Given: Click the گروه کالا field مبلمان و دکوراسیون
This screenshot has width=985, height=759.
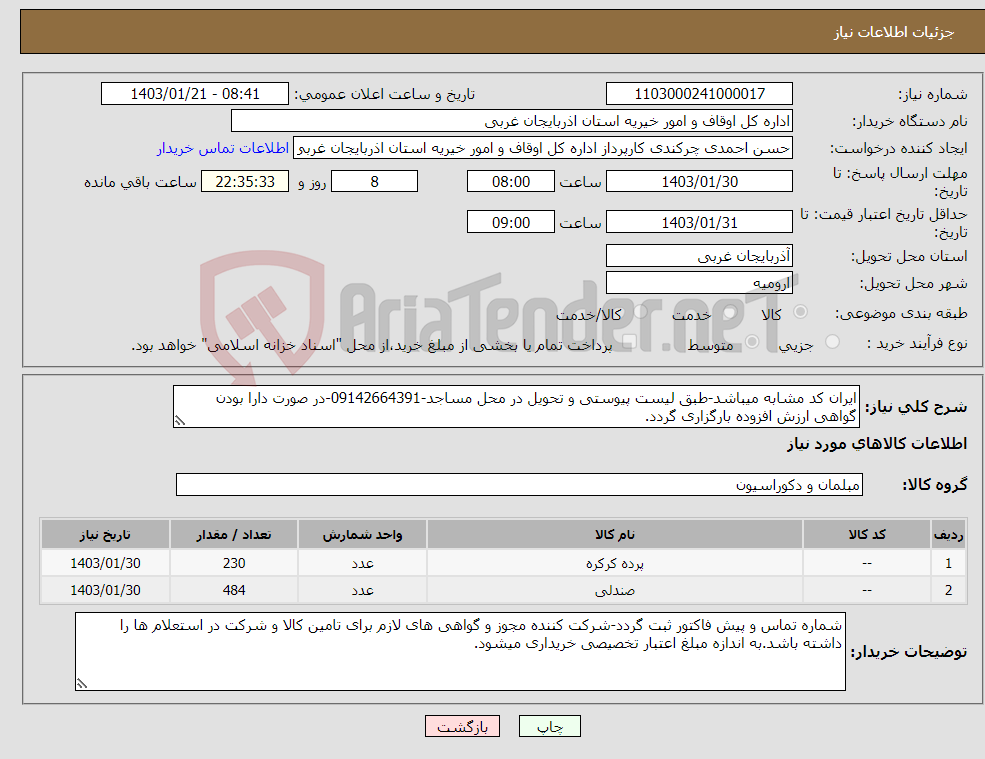Looking at the screenshot, I should [x=520, y=484].
